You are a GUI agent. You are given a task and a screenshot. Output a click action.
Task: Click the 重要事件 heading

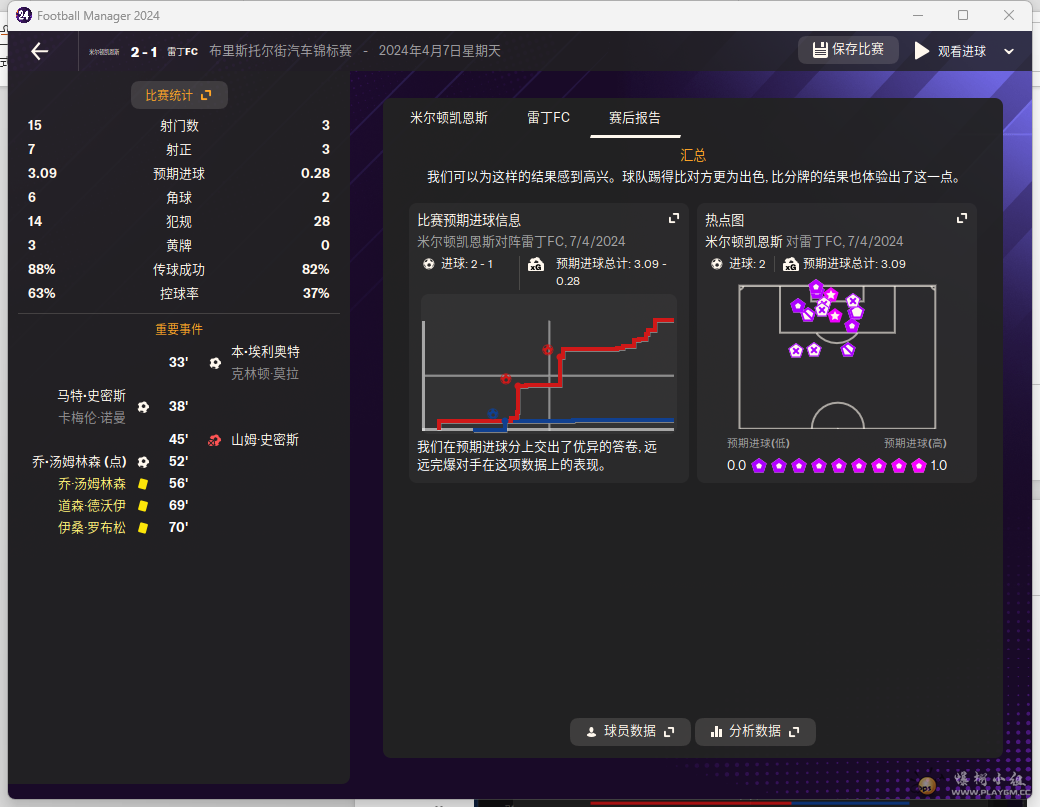click(179, 329)
